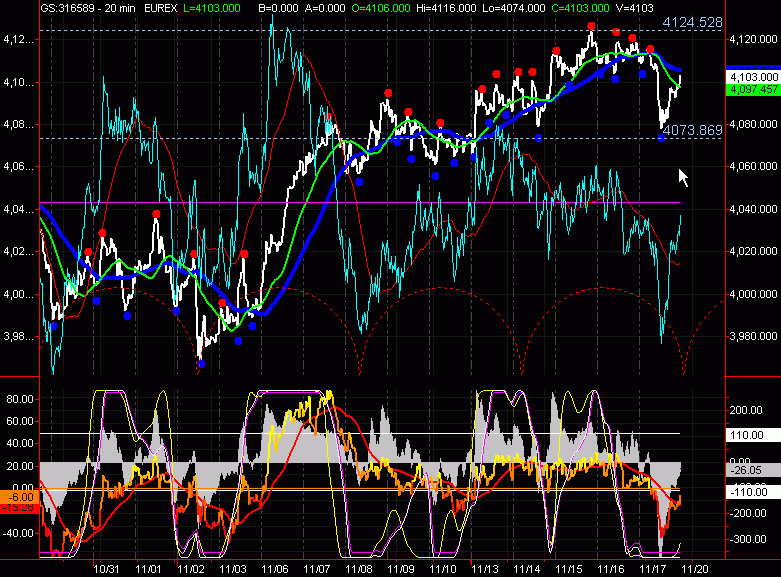Click the 10/31 date on time axis
Image resolution: width=781 pixels, height=577 pixels.
pos(107,569)
